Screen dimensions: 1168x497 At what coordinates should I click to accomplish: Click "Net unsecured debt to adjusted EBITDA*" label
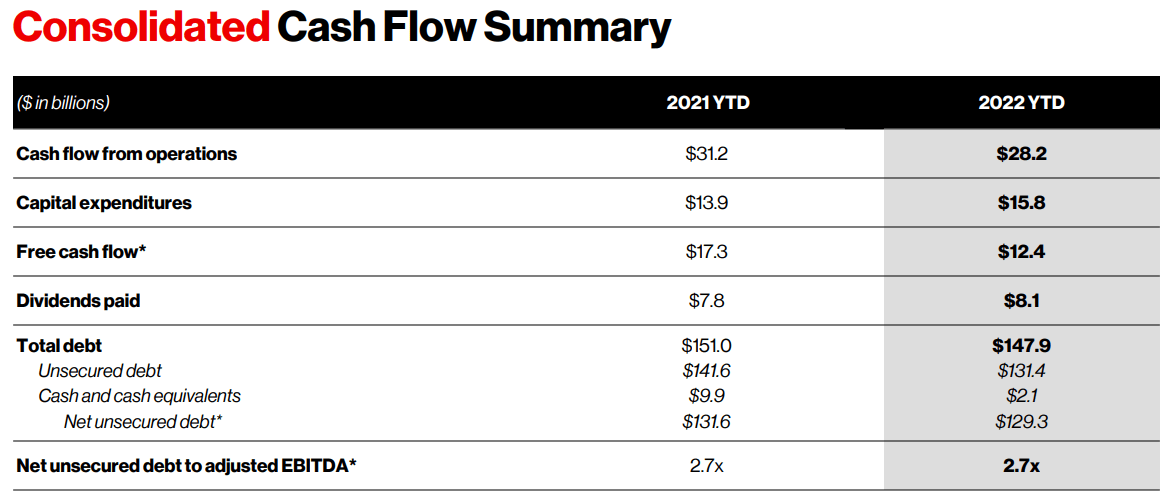pos(187,466)
